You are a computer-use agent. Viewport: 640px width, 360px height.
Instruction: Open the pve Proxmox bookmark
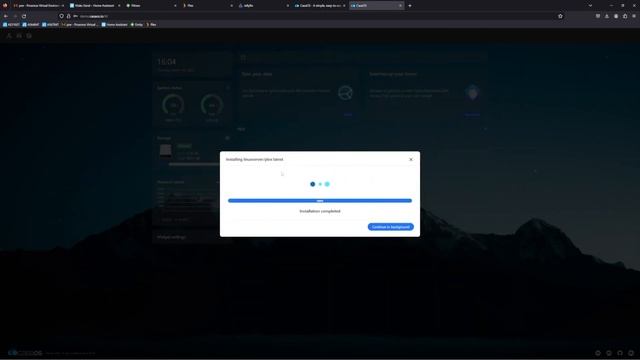click(x=80, y=24)
